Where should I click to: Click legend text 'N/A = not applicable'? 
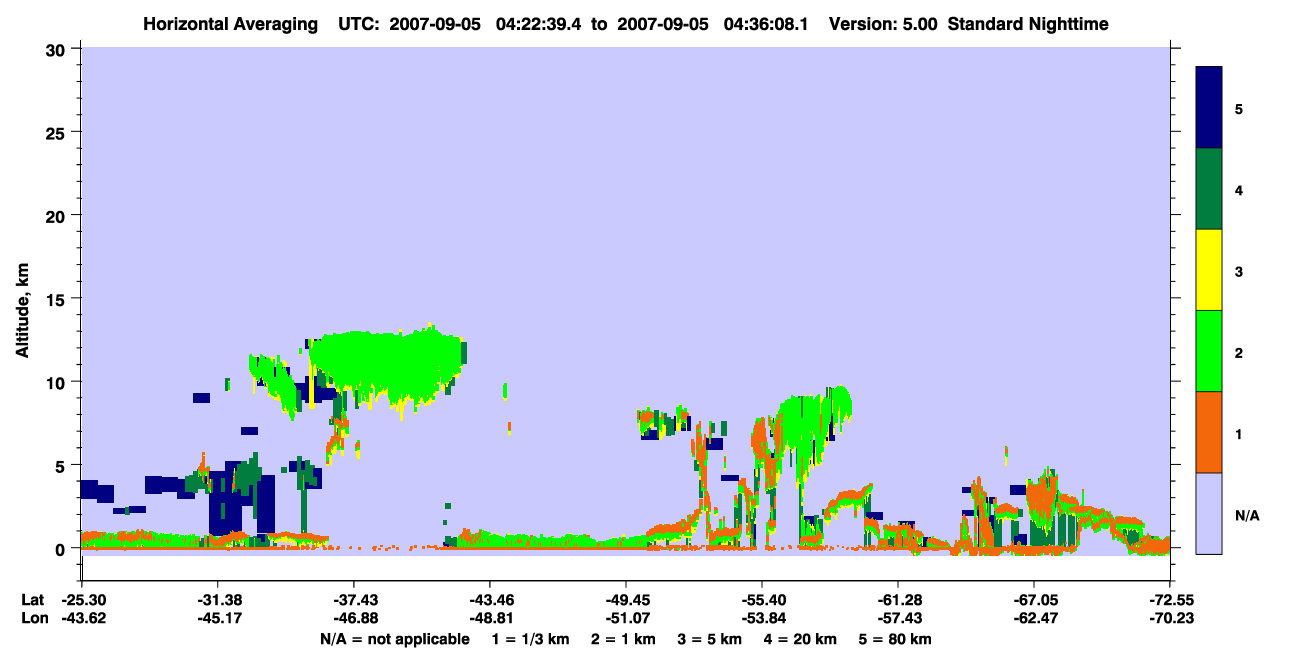pos(394,639)
